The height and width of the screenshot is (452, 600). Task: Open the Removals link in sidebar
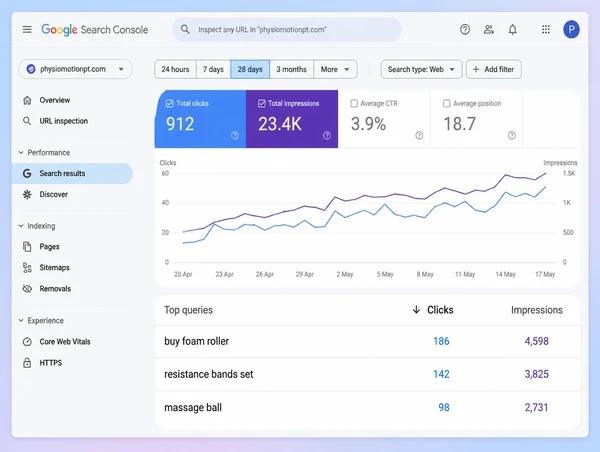pos(72,289)
